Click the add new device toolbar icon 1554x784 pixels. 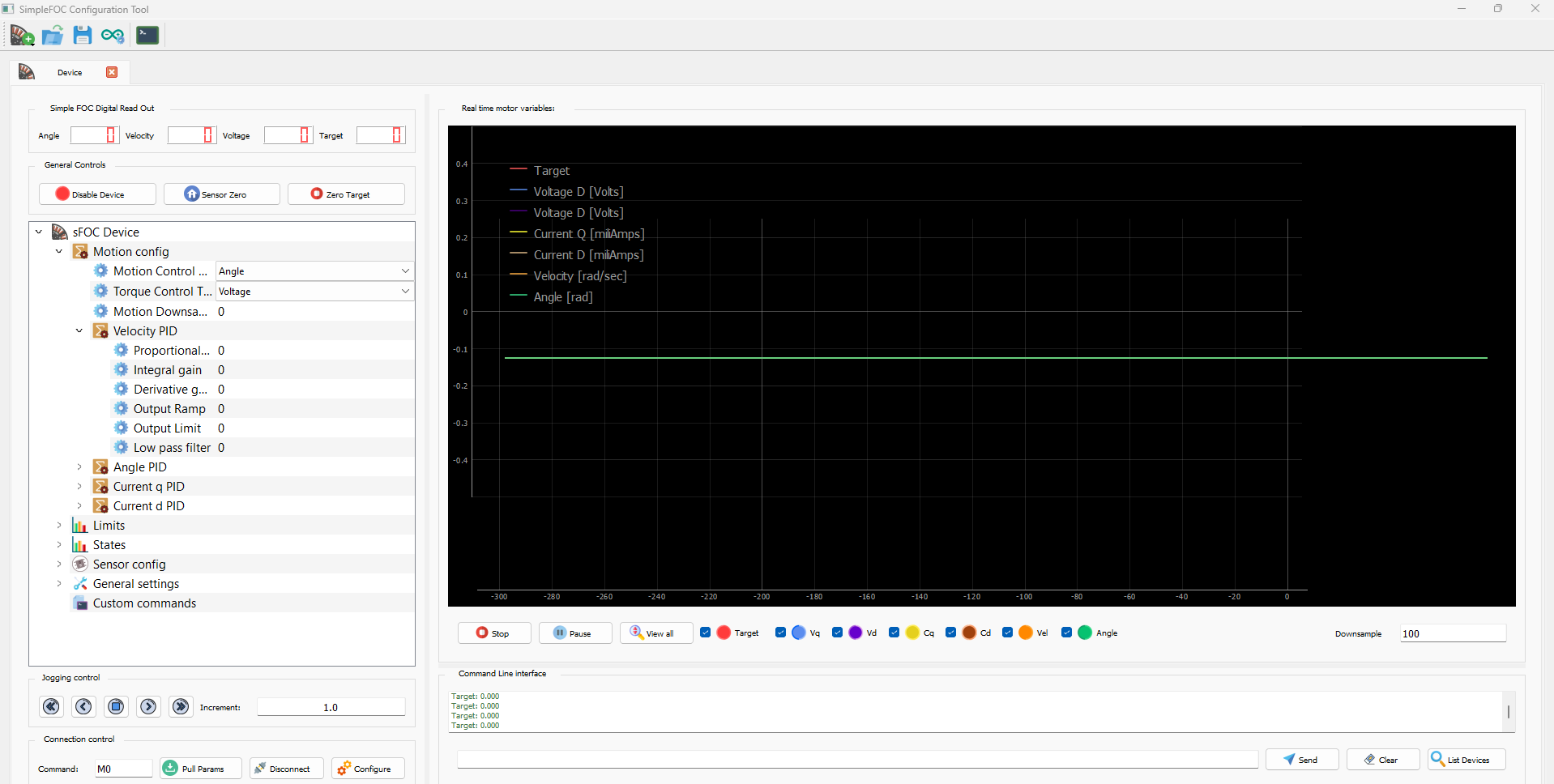pyautogui.click(x=22, y=35)
